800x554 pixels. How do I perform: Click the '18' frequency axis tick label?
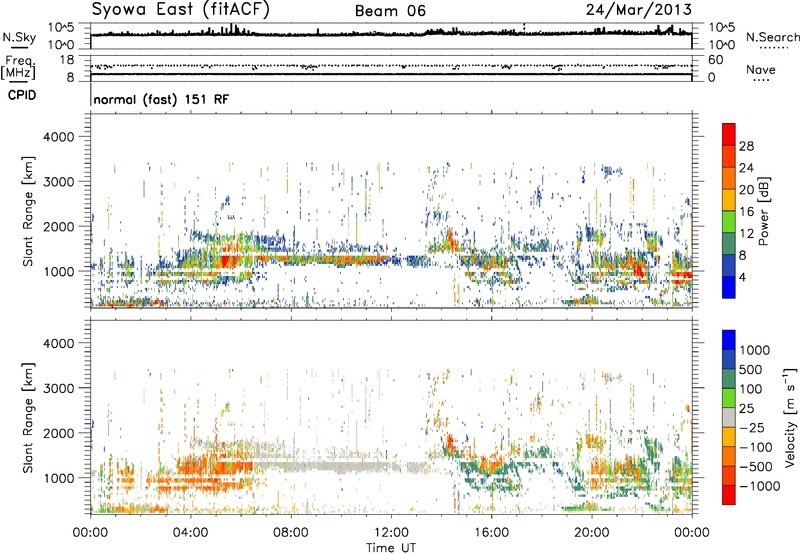pos(67,60)
